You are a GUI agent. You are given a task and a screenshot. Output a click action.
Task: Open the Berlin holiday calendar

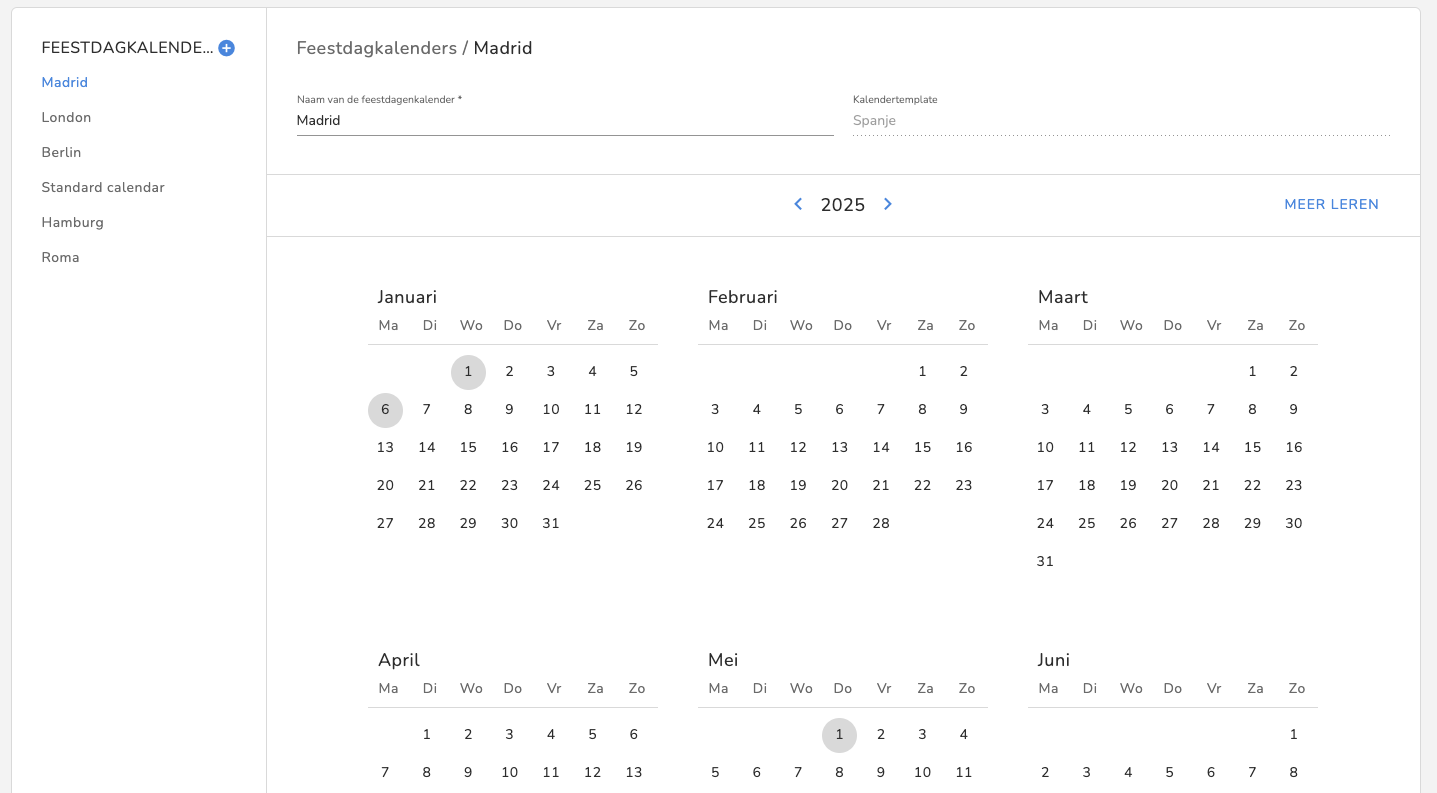61,153
